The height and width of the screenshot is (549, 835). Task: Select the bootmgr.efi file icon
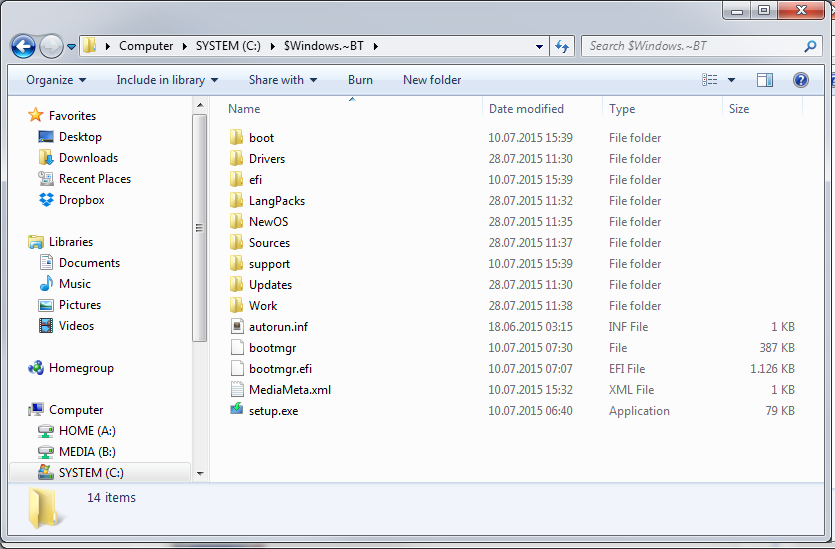pos(236,368)
